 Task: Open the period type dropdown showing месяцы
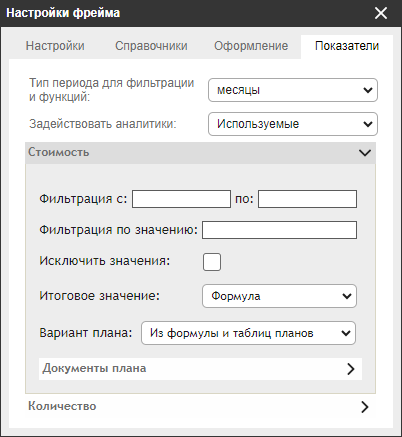(293, 90)
